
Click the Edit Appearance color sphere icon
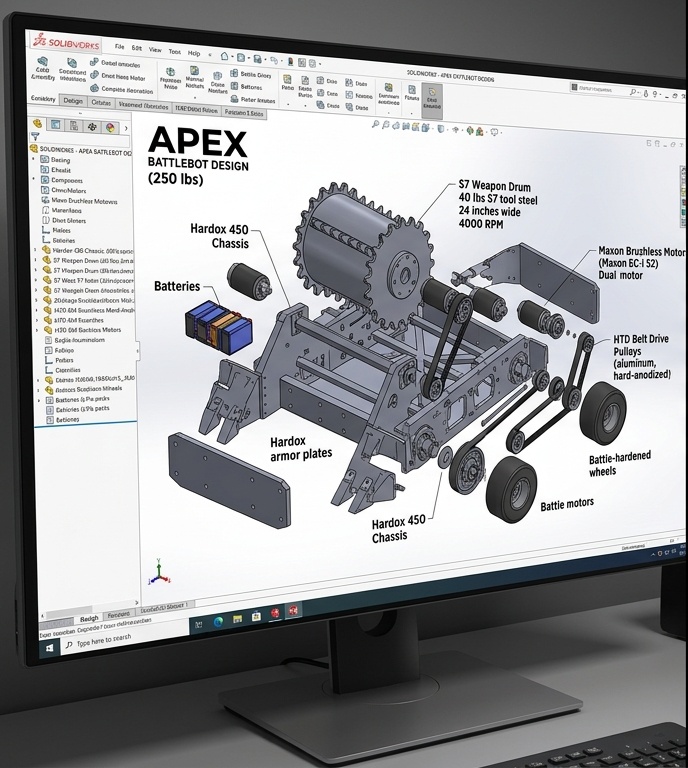click(470, 131)
